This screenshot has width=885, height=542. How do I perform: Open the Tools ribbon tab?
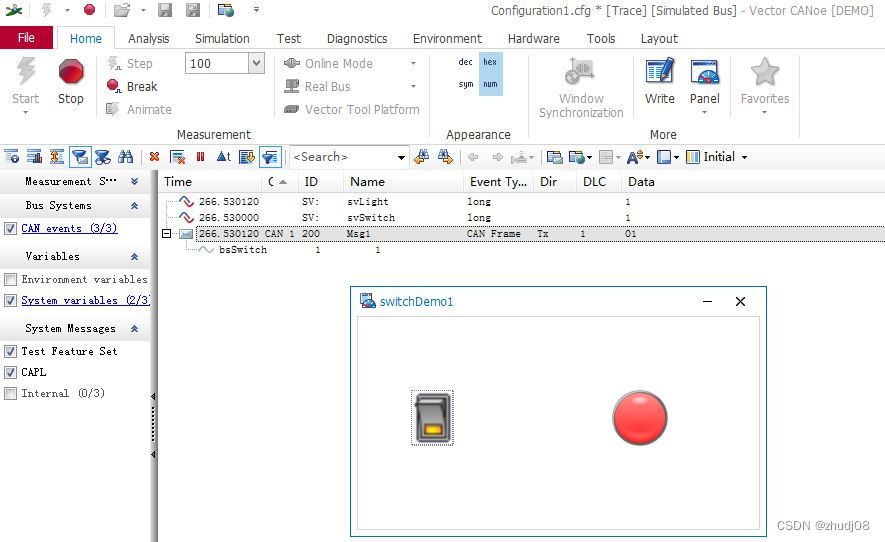tap(601, 38)
